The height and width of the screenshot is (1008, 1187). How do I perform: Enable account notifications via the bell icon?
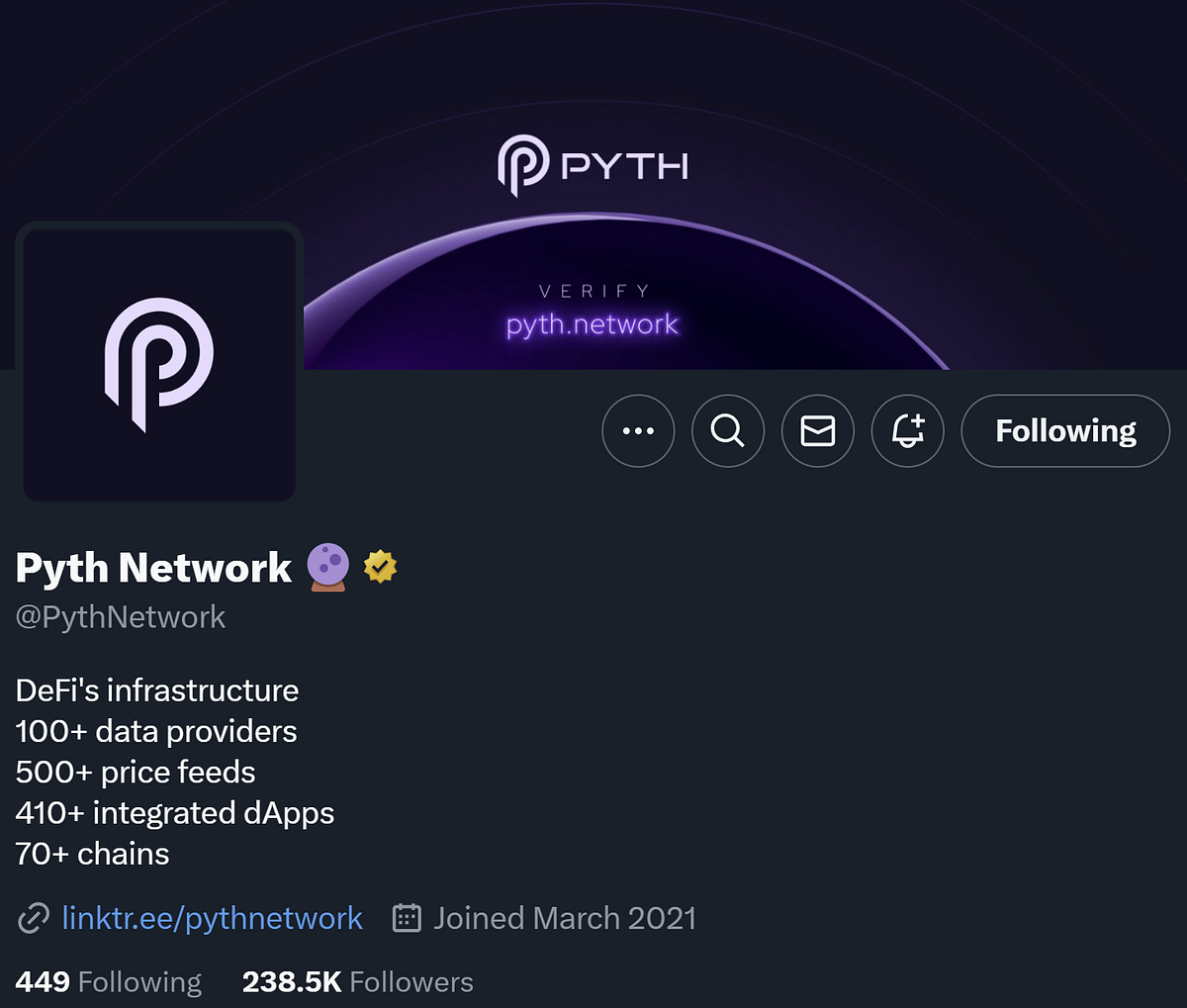(x=907, y=431)
